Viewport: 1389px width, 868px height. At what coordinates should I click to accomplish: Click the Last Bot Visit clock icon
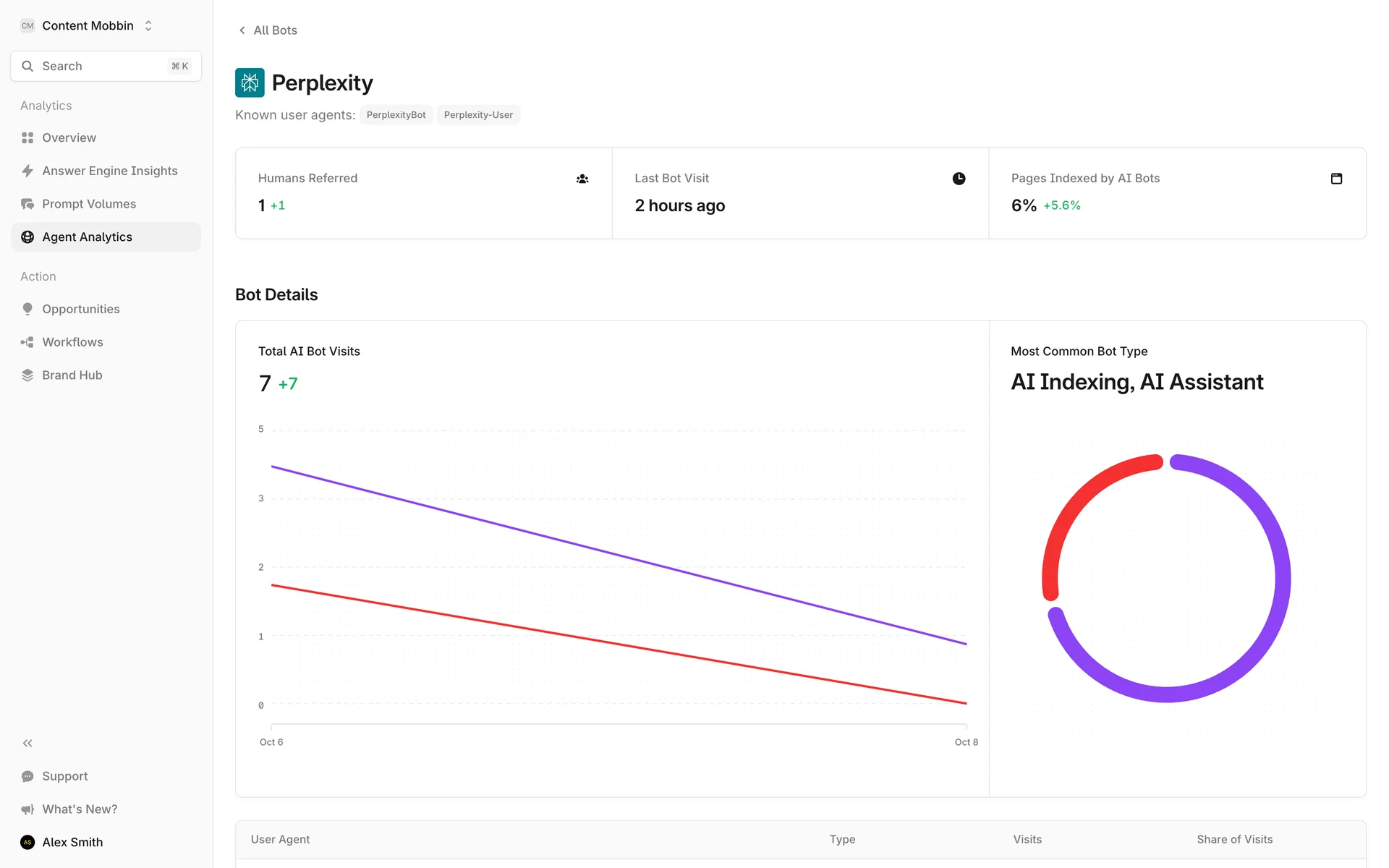click(x=959, y=179)
